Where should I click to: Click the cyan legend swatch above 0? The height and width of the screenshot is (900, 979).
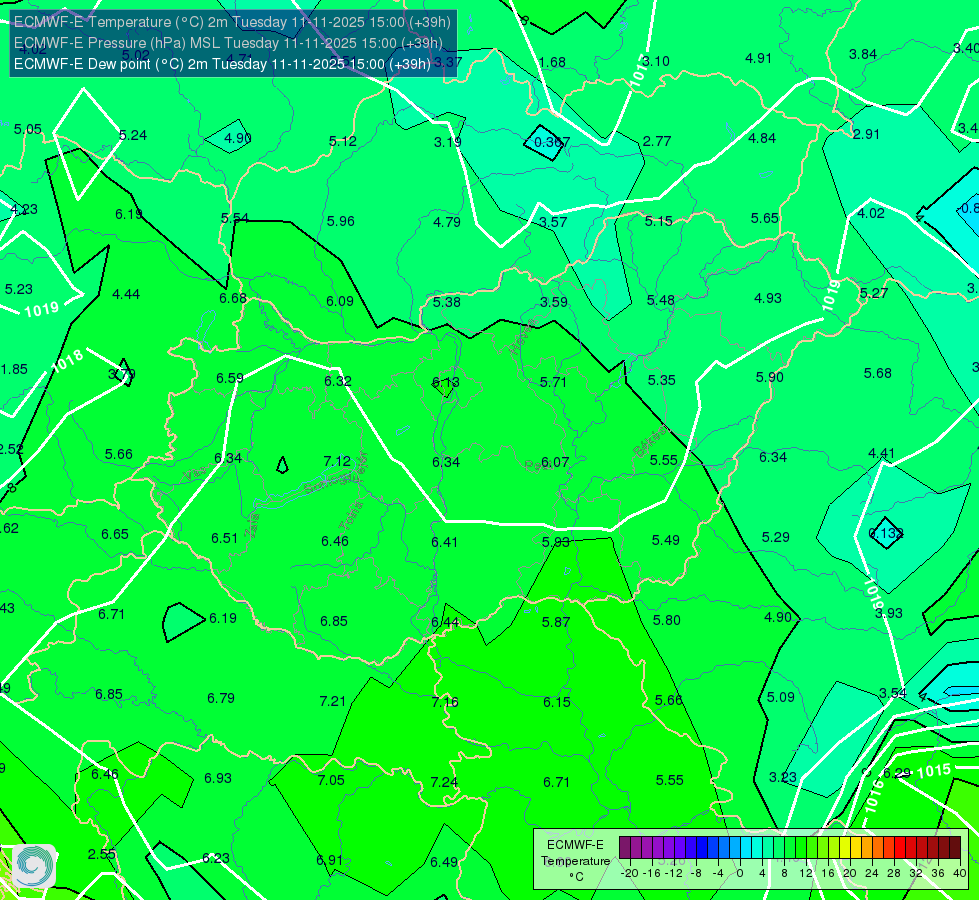pyautogui.click(x=745, y=848)
